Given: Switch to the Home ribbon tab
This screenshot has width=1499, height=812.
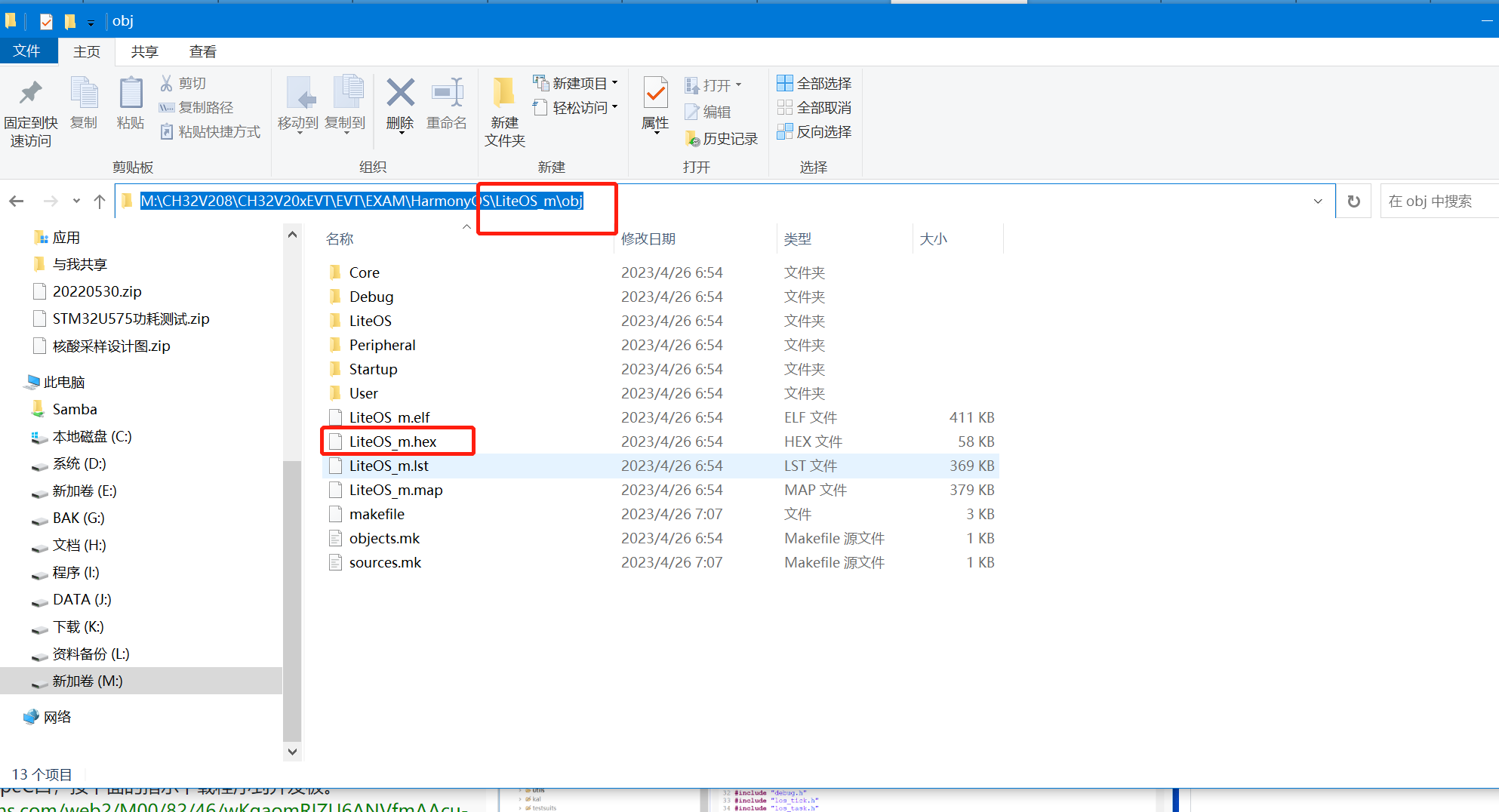Looking at the screenshot, I should (x=86, y=51).
